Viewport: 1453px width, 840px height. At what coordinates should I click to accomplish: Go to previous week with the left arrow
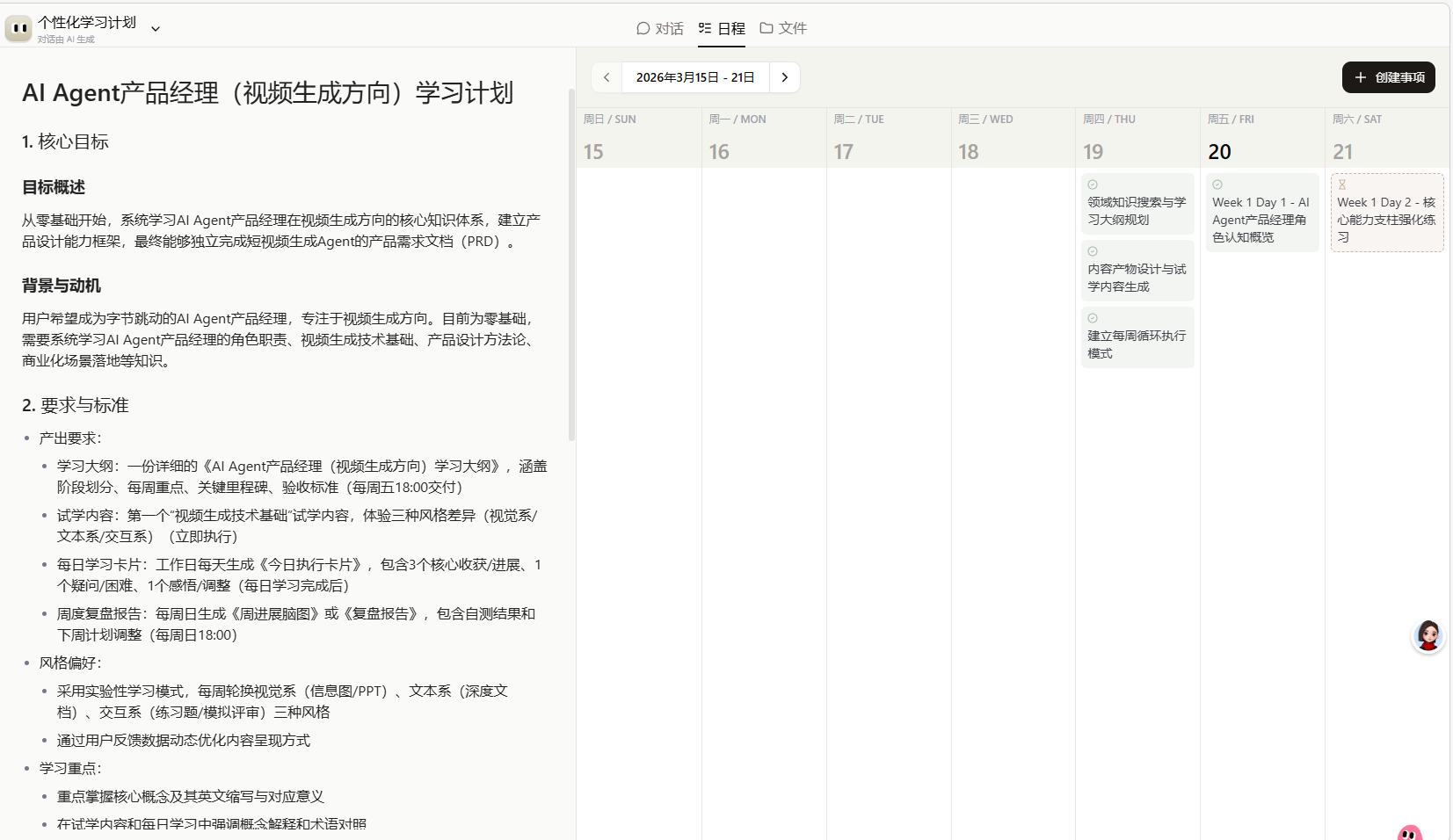pyautogui.click(x=607, y=77)
